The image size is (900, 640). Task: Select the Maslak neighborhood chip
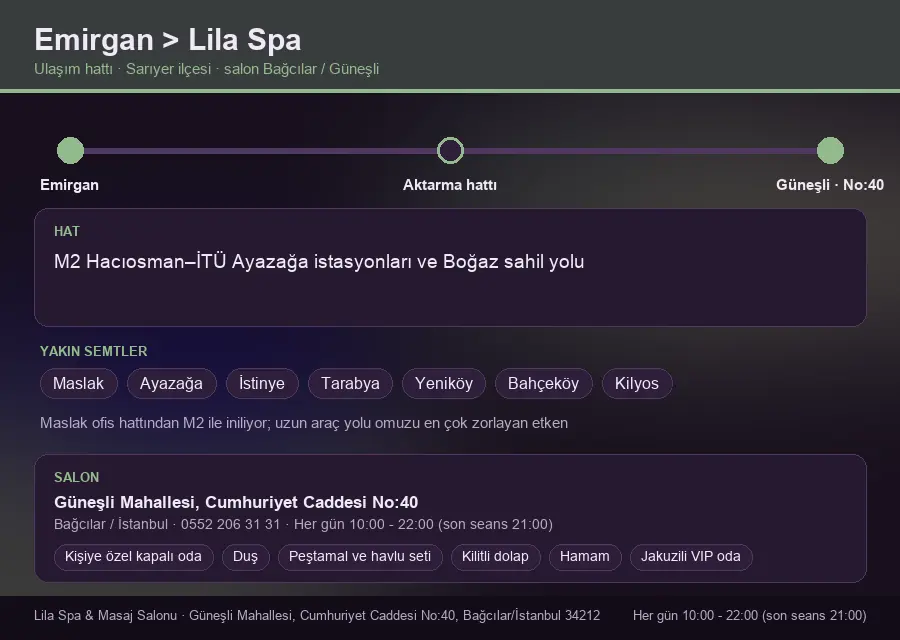[79, 383]
